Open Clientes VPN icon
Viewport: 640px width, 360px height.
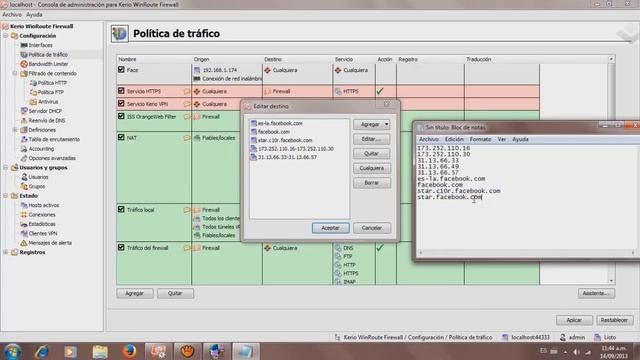point(24,233)
